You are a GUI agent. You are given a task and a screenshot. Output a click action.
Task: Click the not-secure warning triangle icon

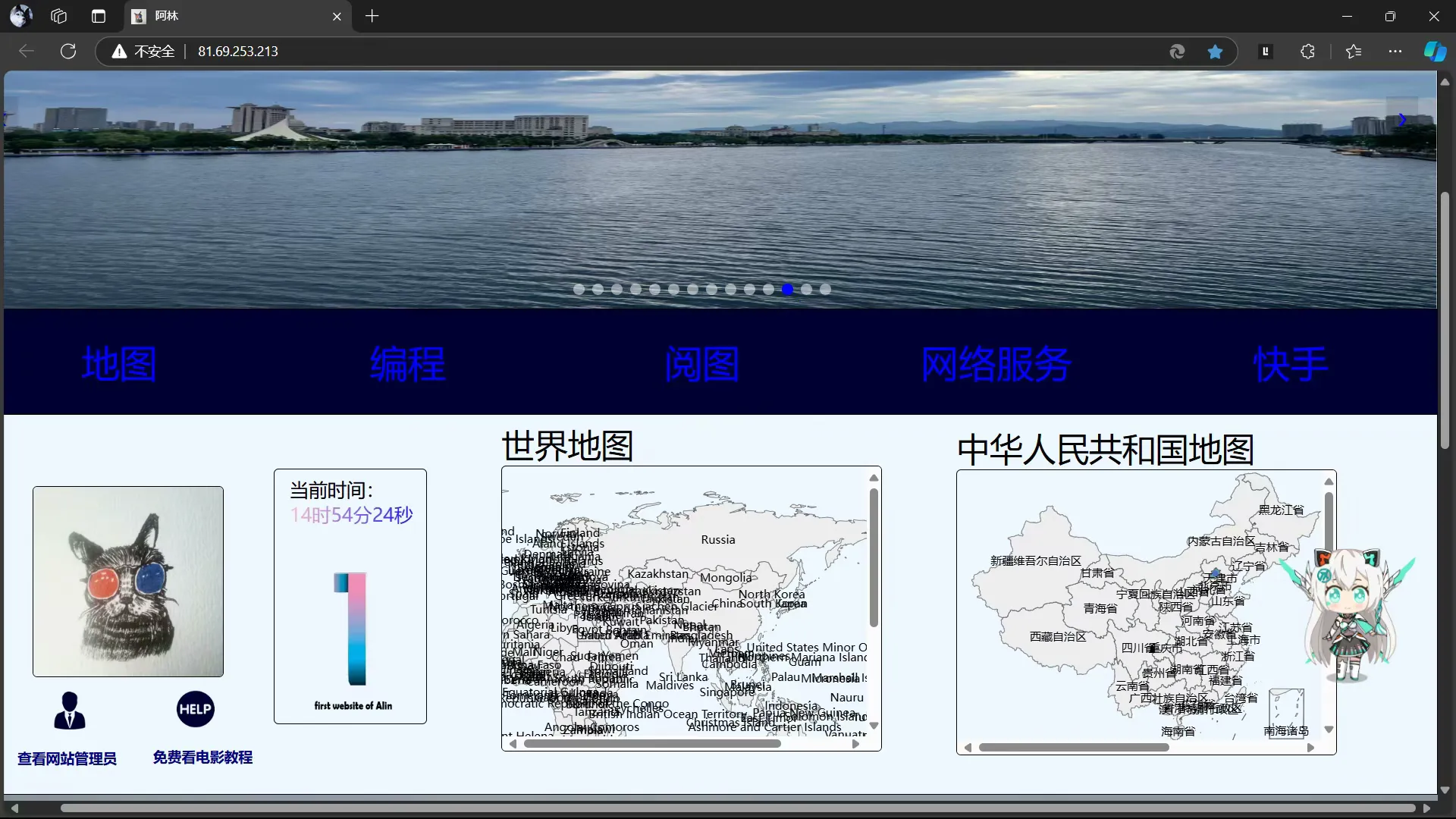tap(119, 52)
